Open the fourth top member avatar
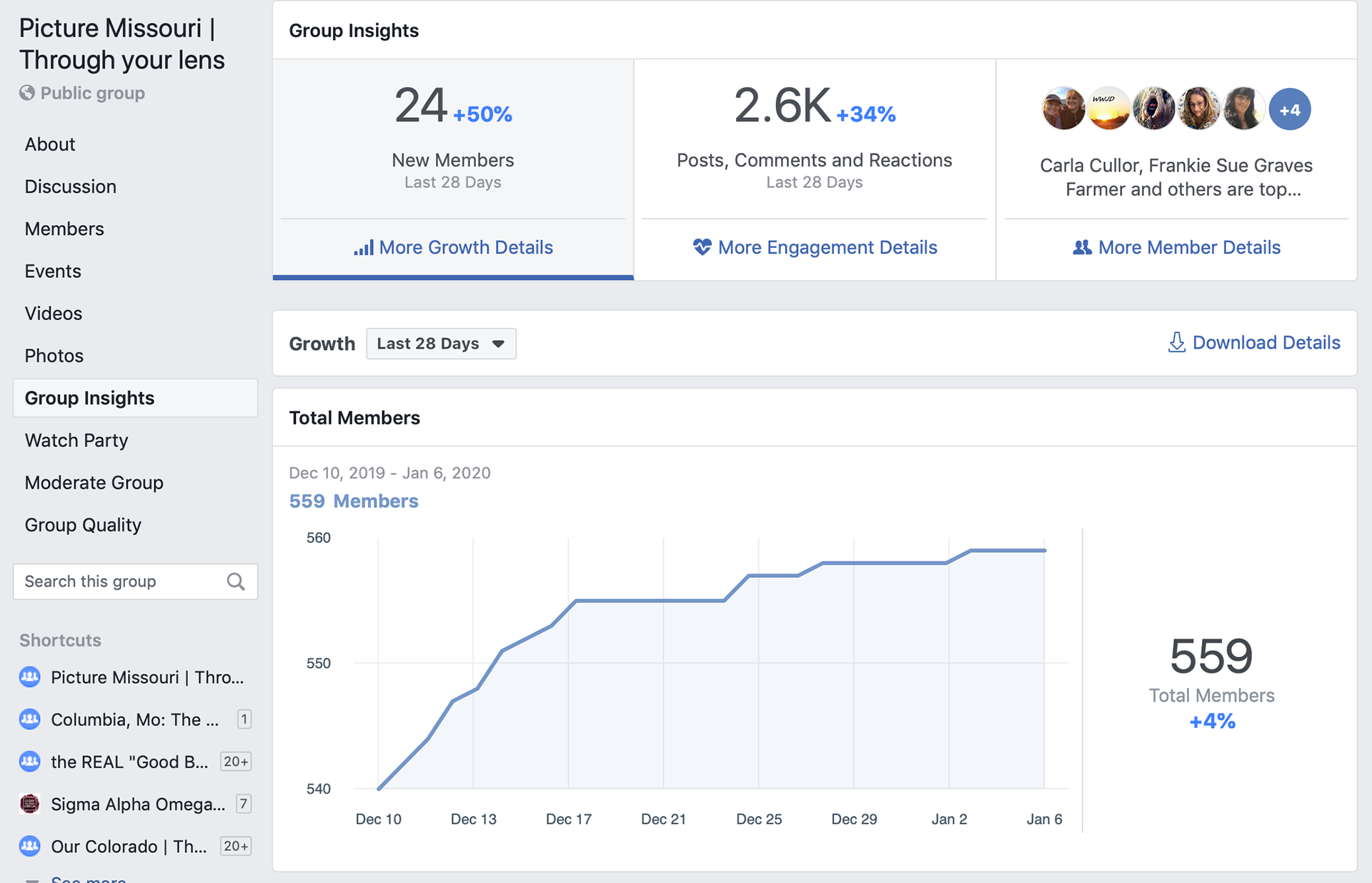 (1198, 109)
